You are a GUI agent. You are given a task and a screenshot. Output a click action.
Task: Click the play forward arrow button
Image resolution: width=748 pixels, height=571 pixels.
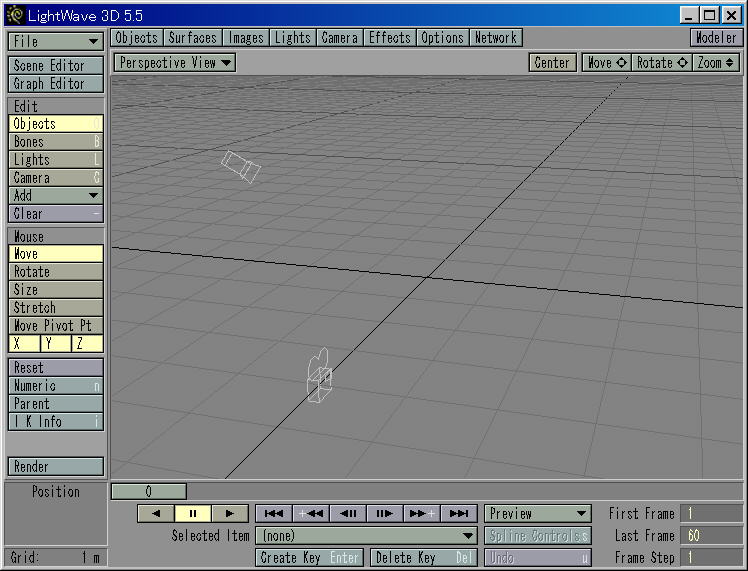(230, 514)
